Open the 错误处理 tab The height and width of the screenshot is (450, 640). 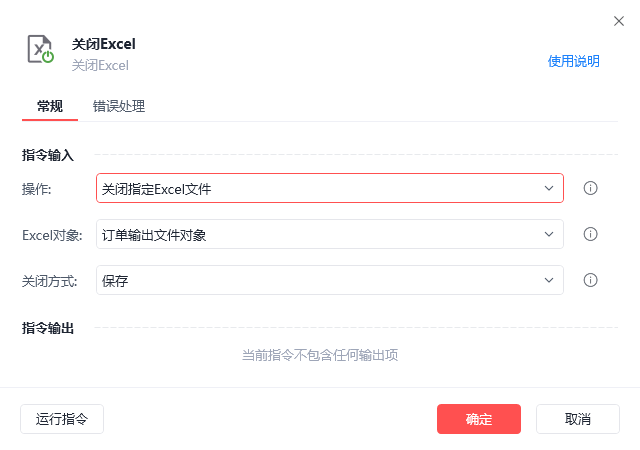[x=119, y=106]
